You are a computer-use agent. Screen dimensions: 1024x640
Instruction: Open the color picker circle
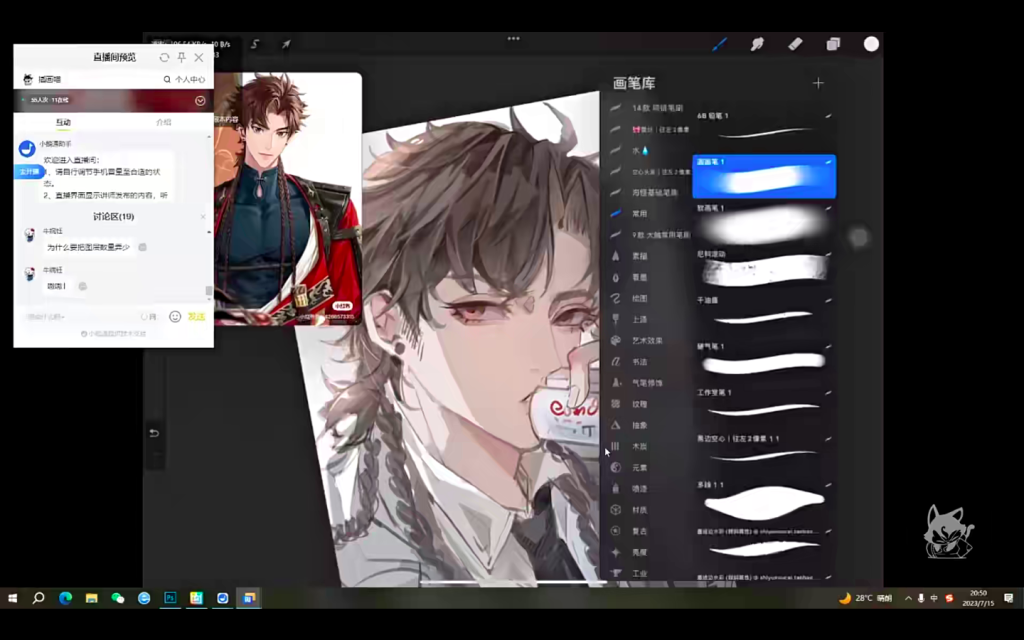(871, 44)
